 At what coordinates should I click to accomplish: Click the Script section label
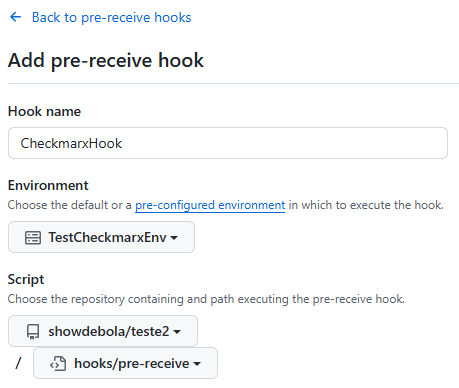coord(26,279)
